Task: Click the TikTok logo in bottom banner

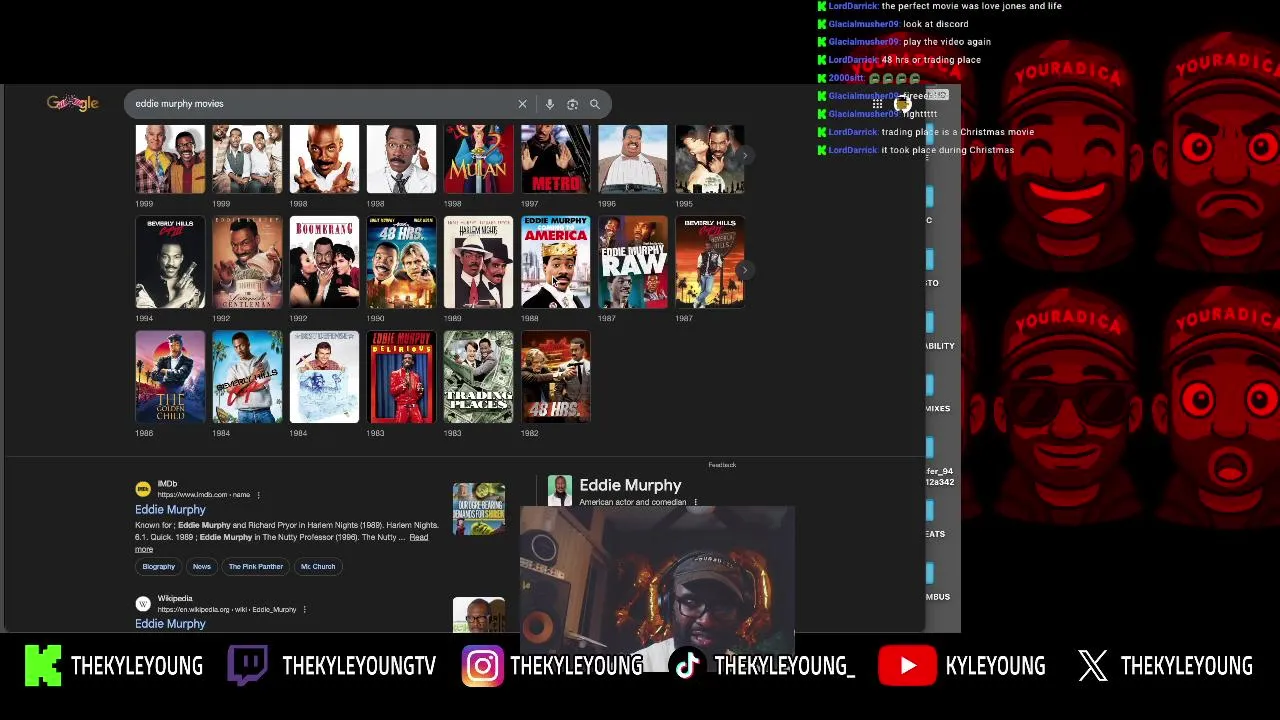Action: [688, 666]
